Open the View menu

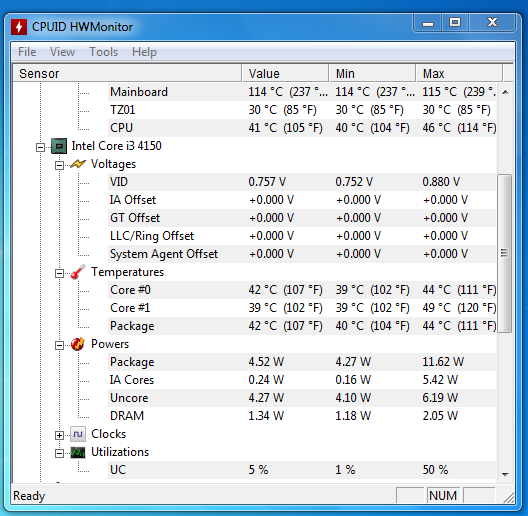point(62,52)
